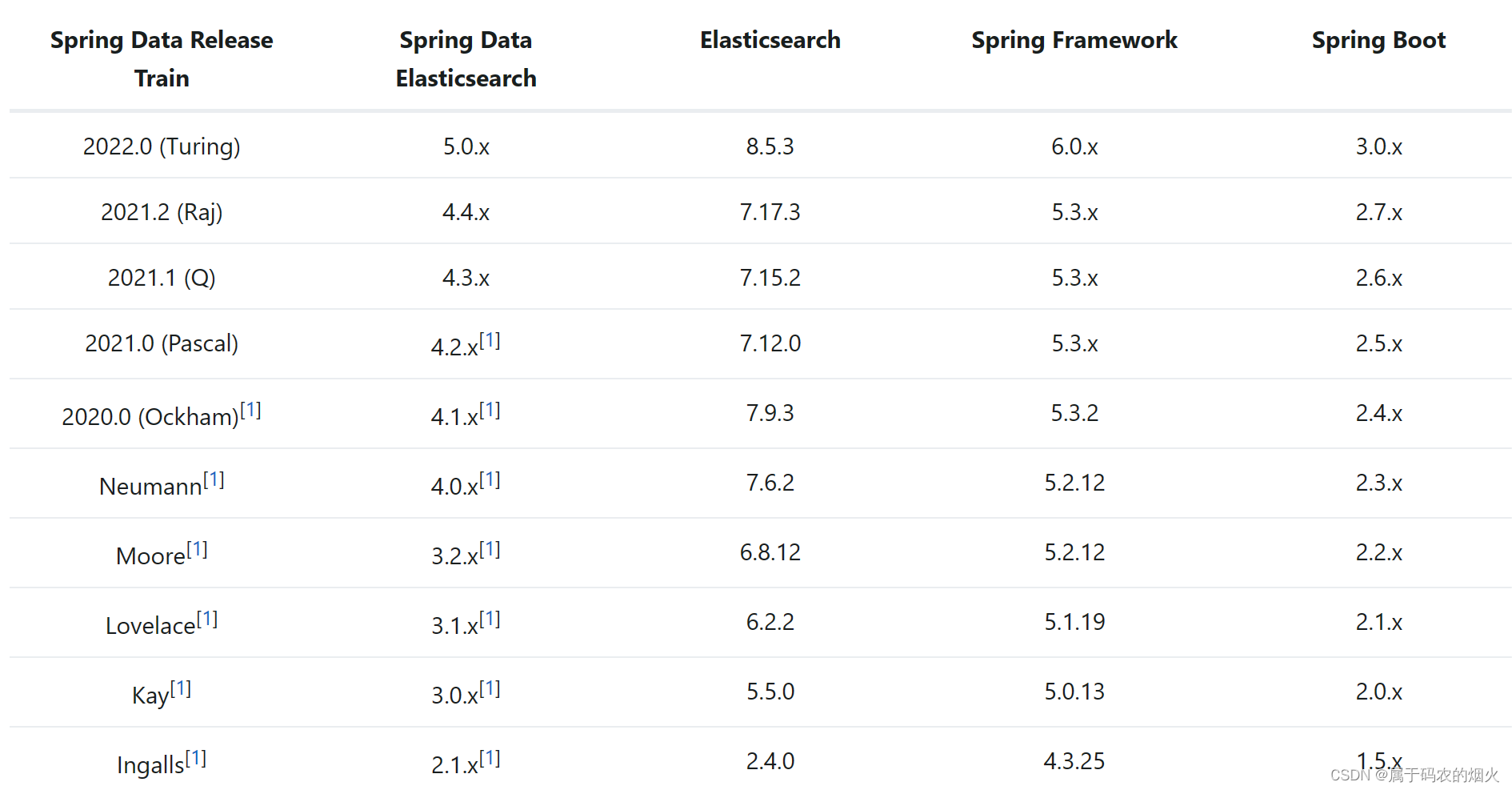This screenshot has width=1512, height=790.
Task: Click footnote marker beside 4.0.x
Action: [x=490, y=480]
